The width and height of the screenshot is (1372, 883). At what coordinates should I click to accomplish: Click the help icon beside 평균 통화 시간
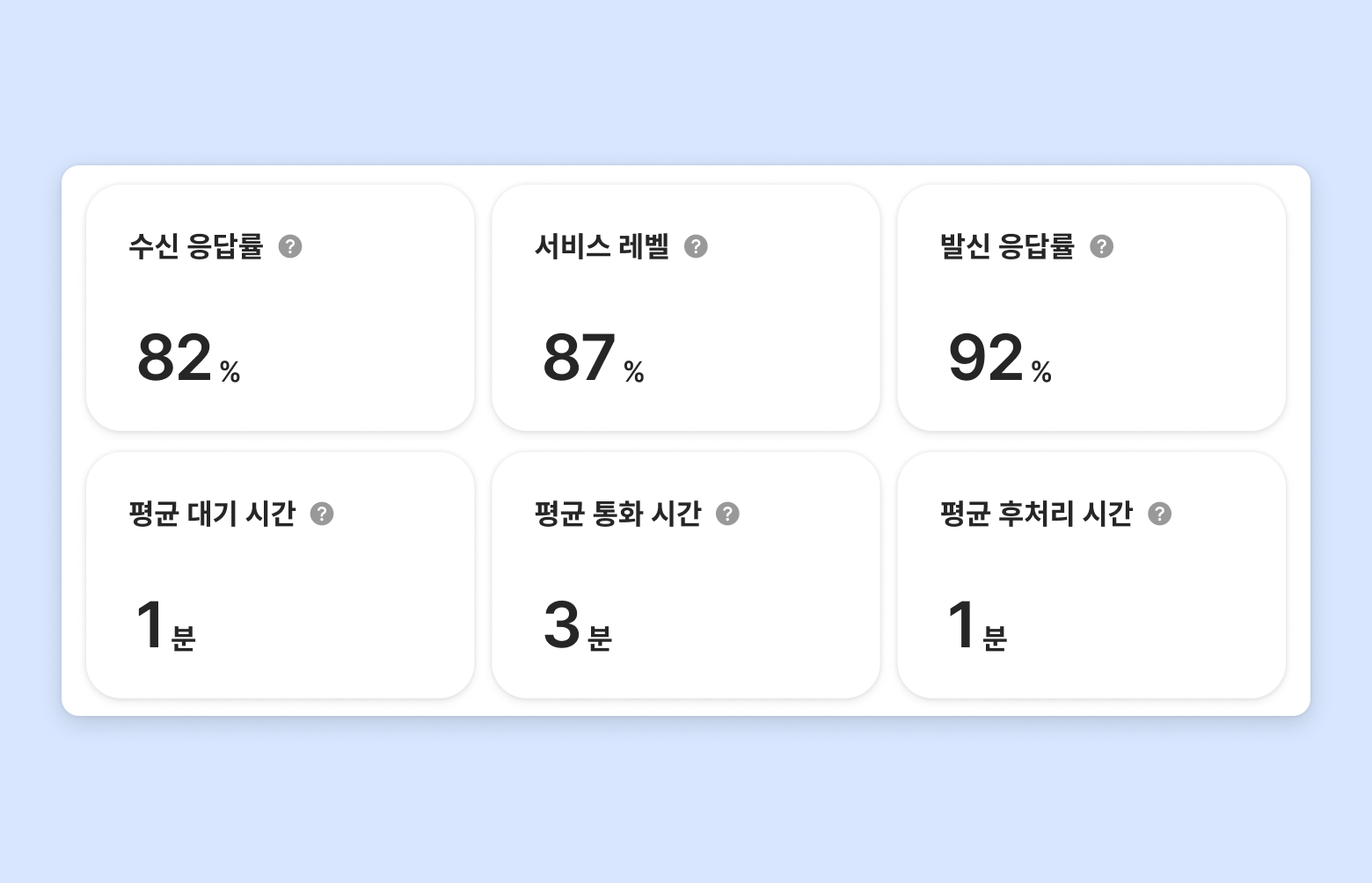(x=727, y=514)
